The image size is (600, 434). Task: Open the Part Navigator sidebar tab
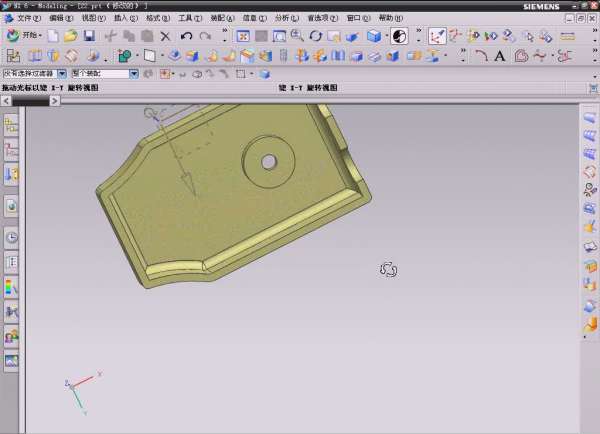[x=11, y=150]
